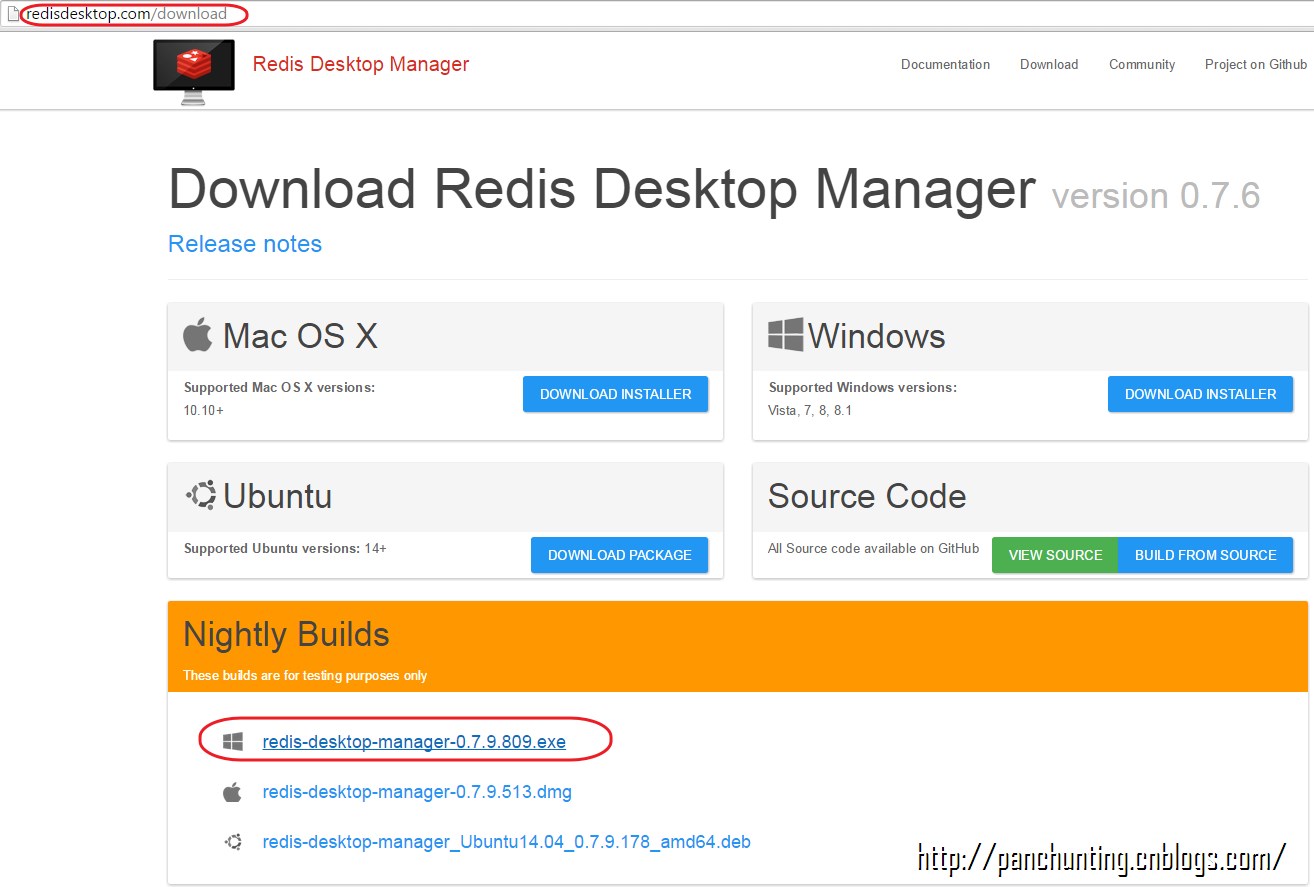This screenshot has height=887, width=1314.
Task: Click the Ubuntu Download Package button
Action: click(619, 555)
